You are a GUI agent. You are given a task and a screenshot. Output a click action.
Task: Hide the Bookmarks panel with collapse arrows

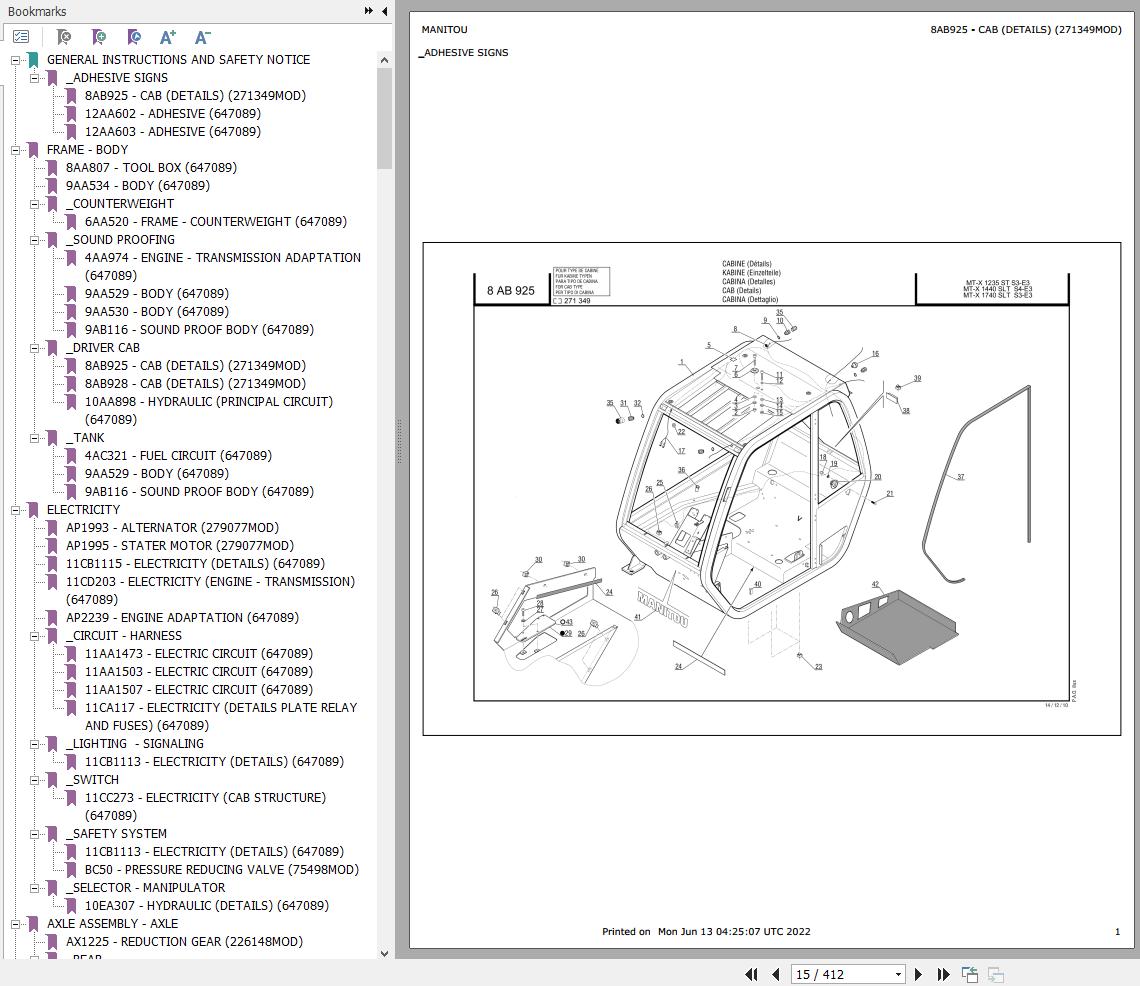click(368, 11)
